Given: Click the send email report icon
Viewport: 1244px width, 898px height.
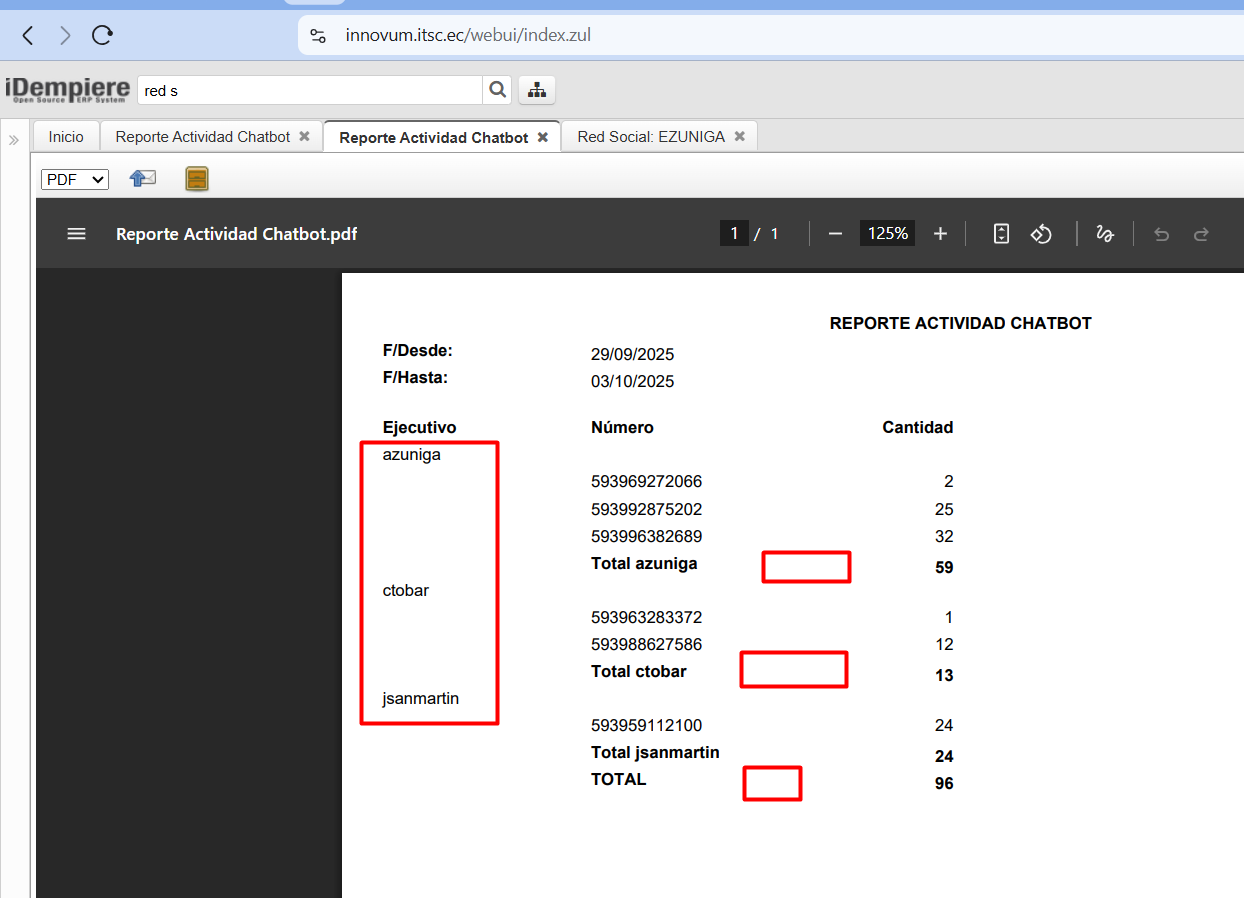Looking at the screenshot, I should point(143,179).
